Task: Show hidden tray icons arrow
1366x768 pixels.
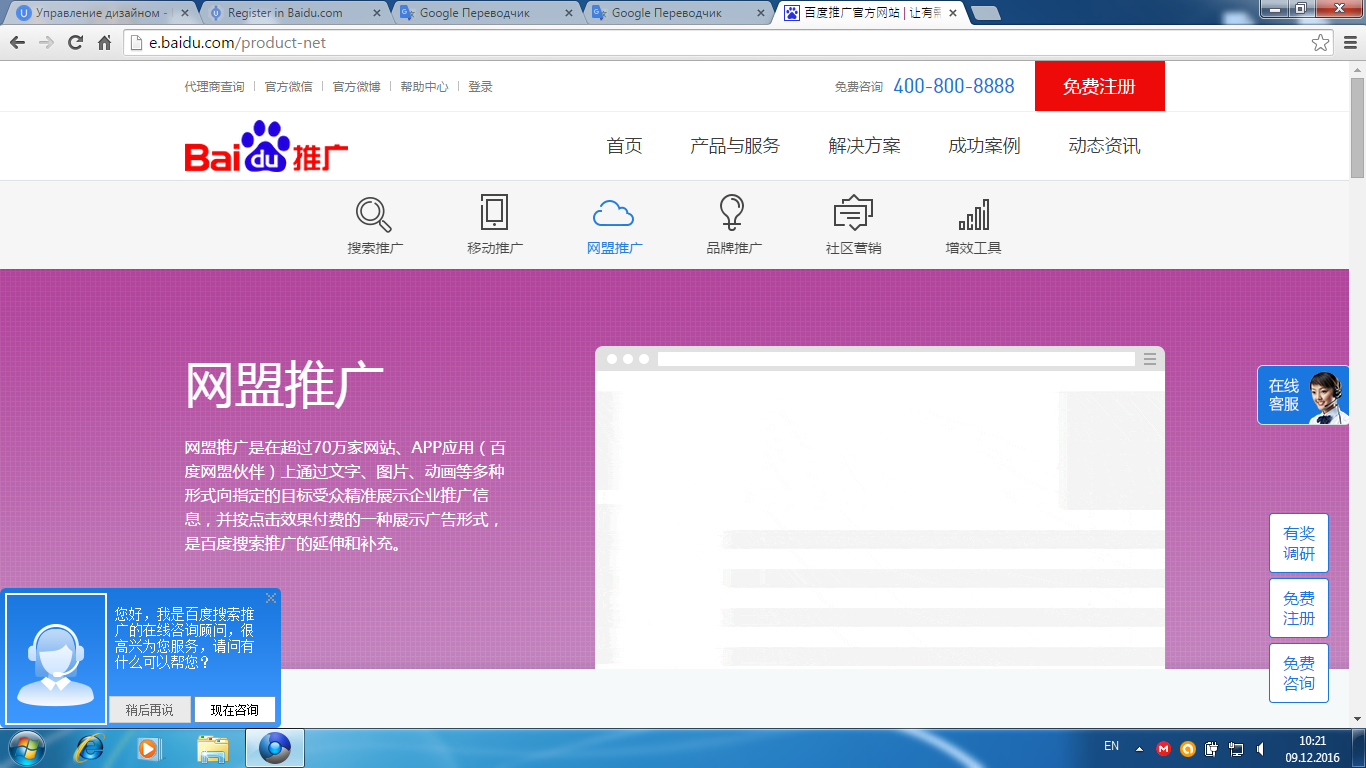Action: point(1139,748)
